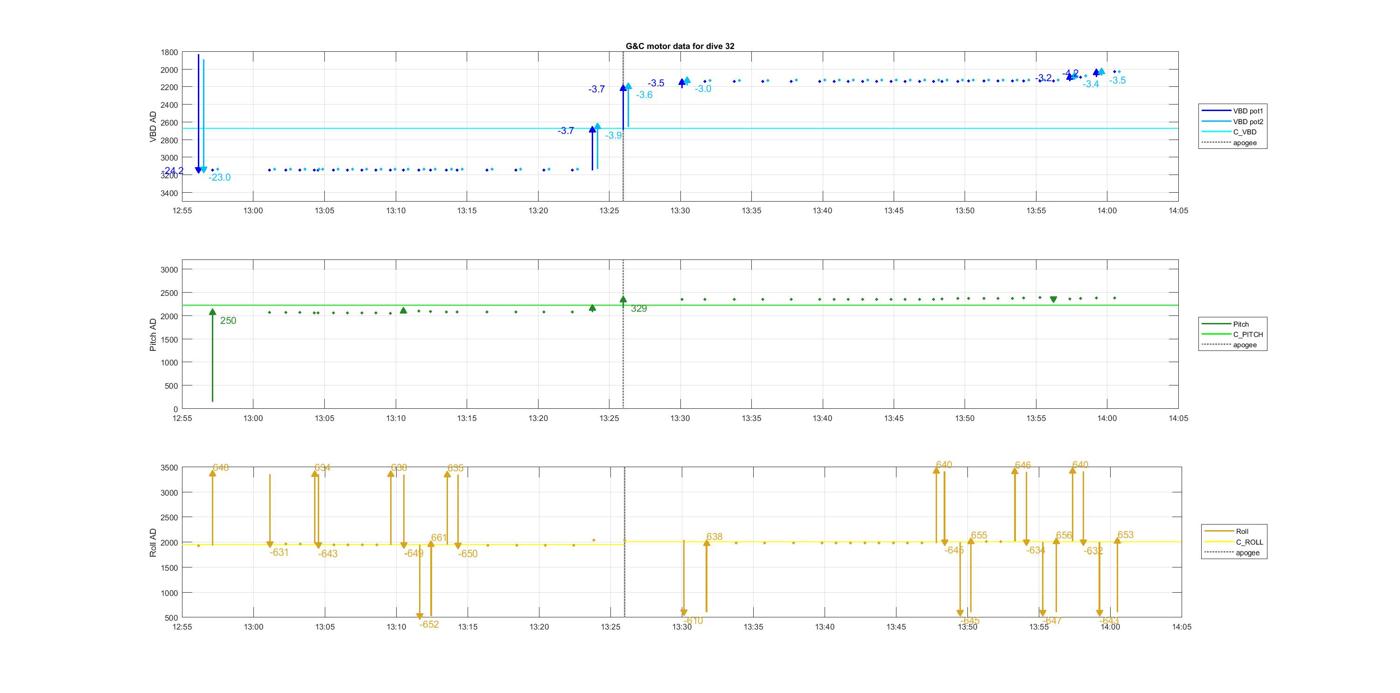1400x693 pixels.
Task: Click the '250' pitch data label
Action: (x=228, y=321)
